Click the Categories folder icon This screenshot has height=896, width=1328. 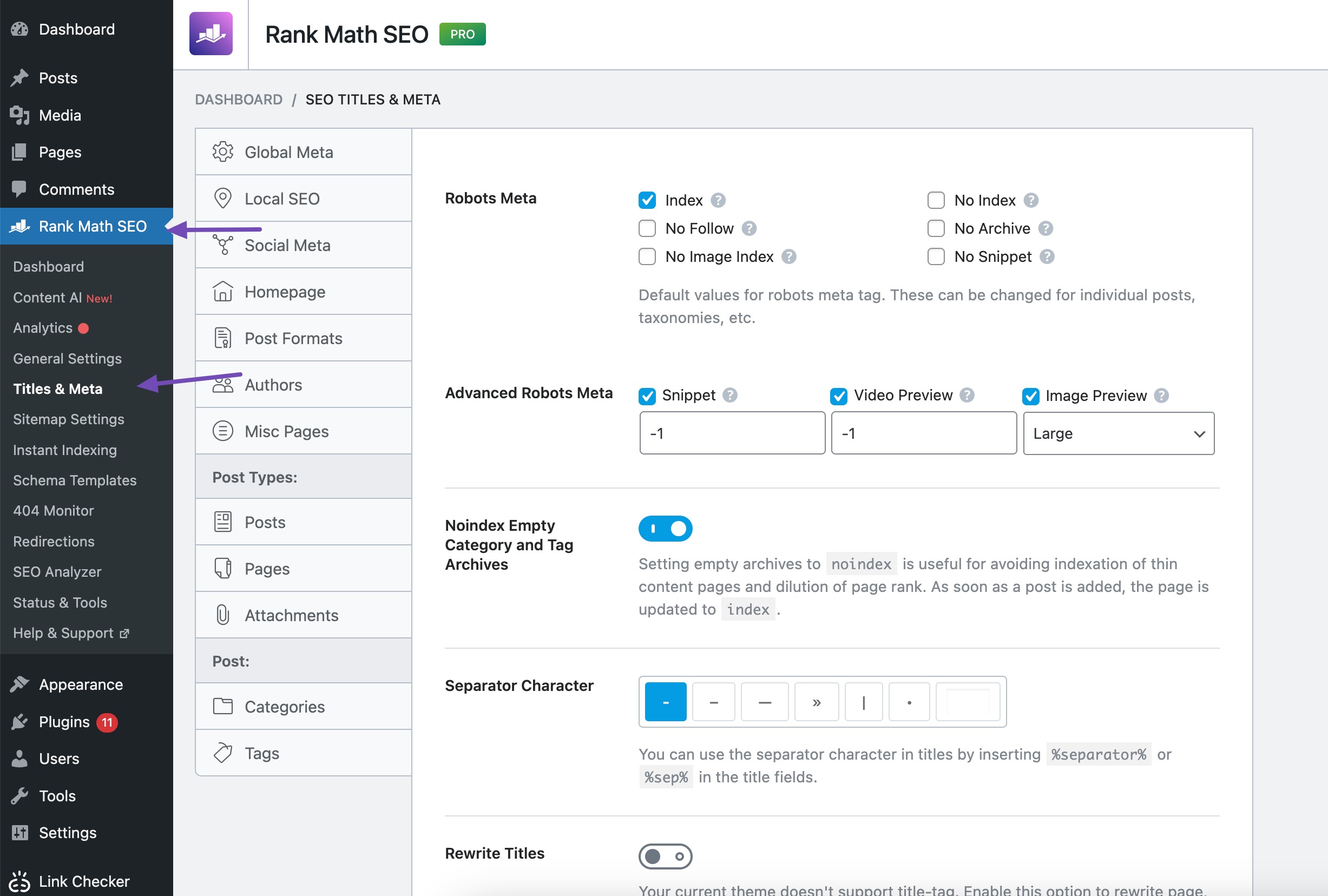click(x=223, y=706)
